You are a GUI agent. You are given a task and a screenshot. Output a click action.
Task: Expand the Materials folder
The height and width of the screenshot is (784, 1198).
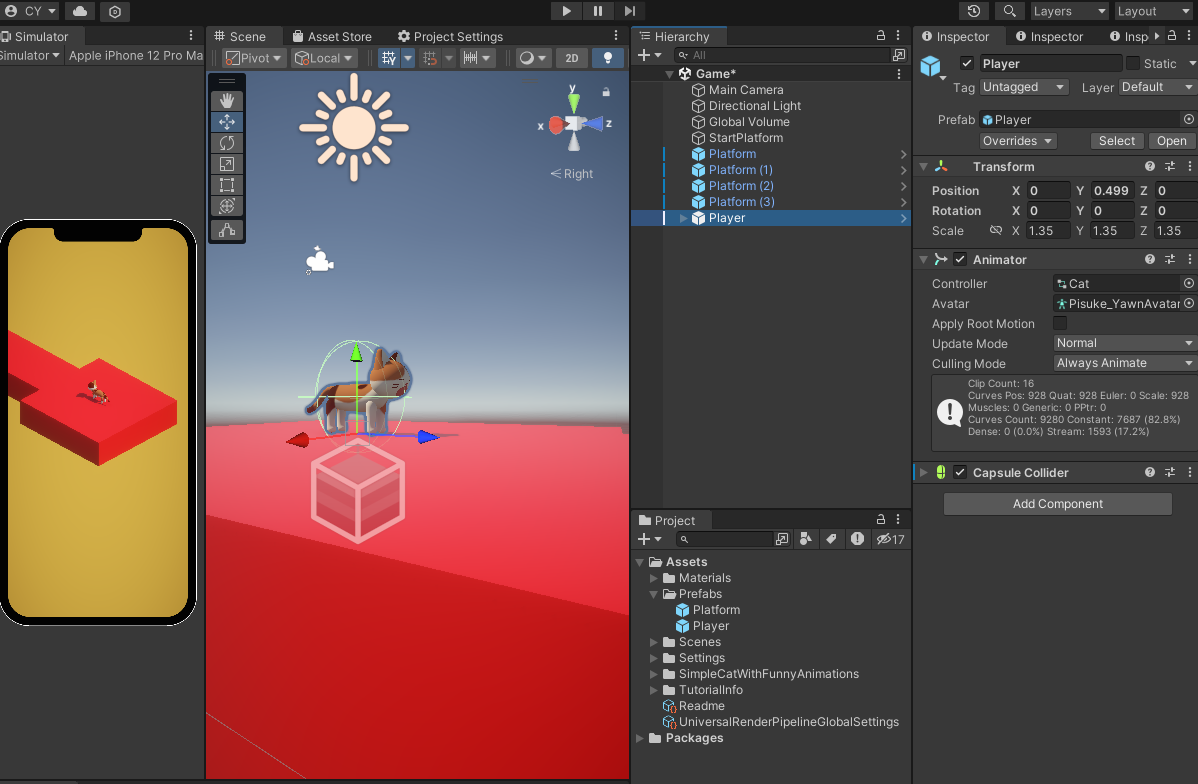click(x=653, y=578)
